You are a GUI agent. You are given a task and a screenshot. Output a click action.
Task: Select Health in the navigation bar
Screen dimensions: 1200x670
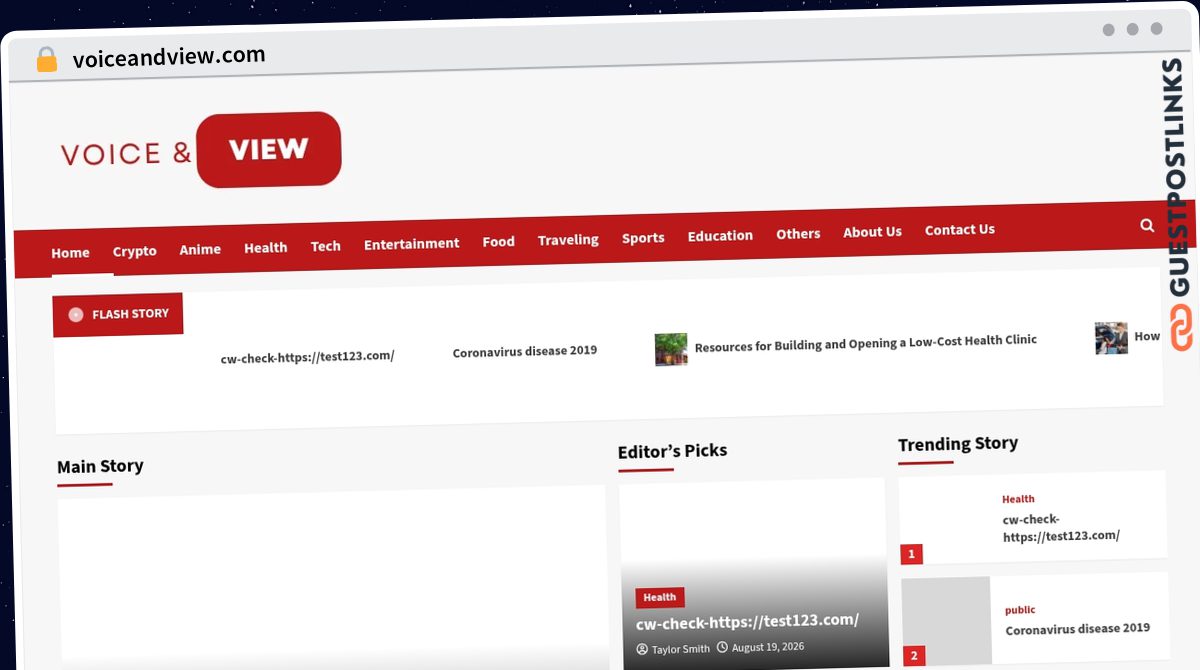(265, 248)
